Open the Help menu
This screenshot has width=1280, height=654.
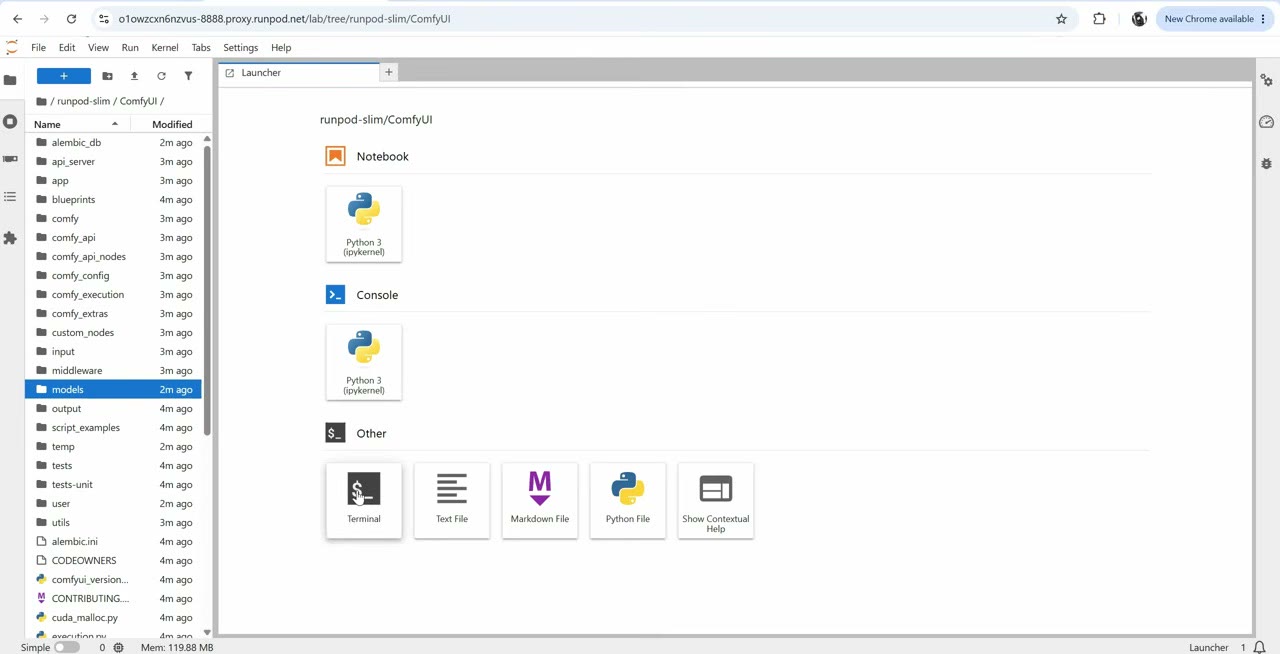point(281,47)
